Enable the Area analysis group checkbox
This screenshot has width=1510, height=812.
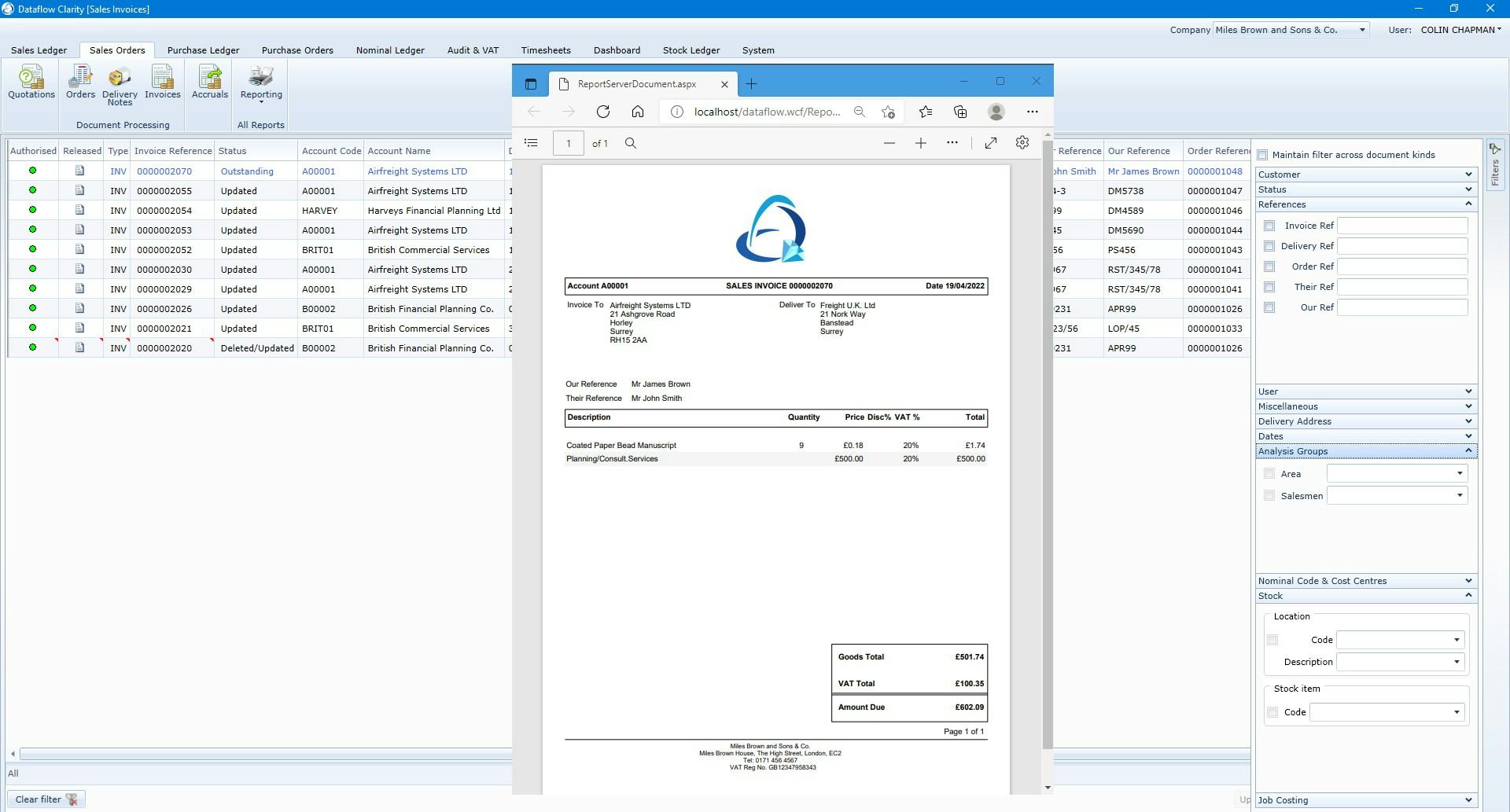click(1269, 473)
